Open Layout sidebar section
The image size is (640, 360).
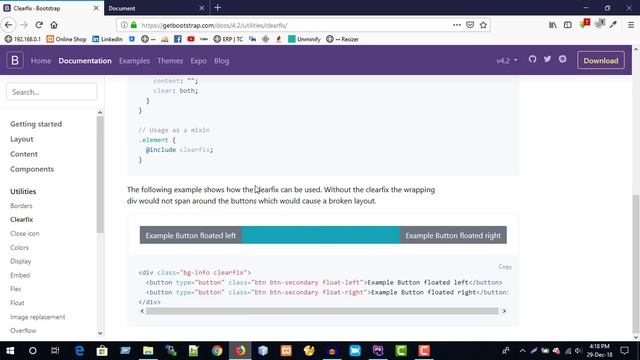22,139
